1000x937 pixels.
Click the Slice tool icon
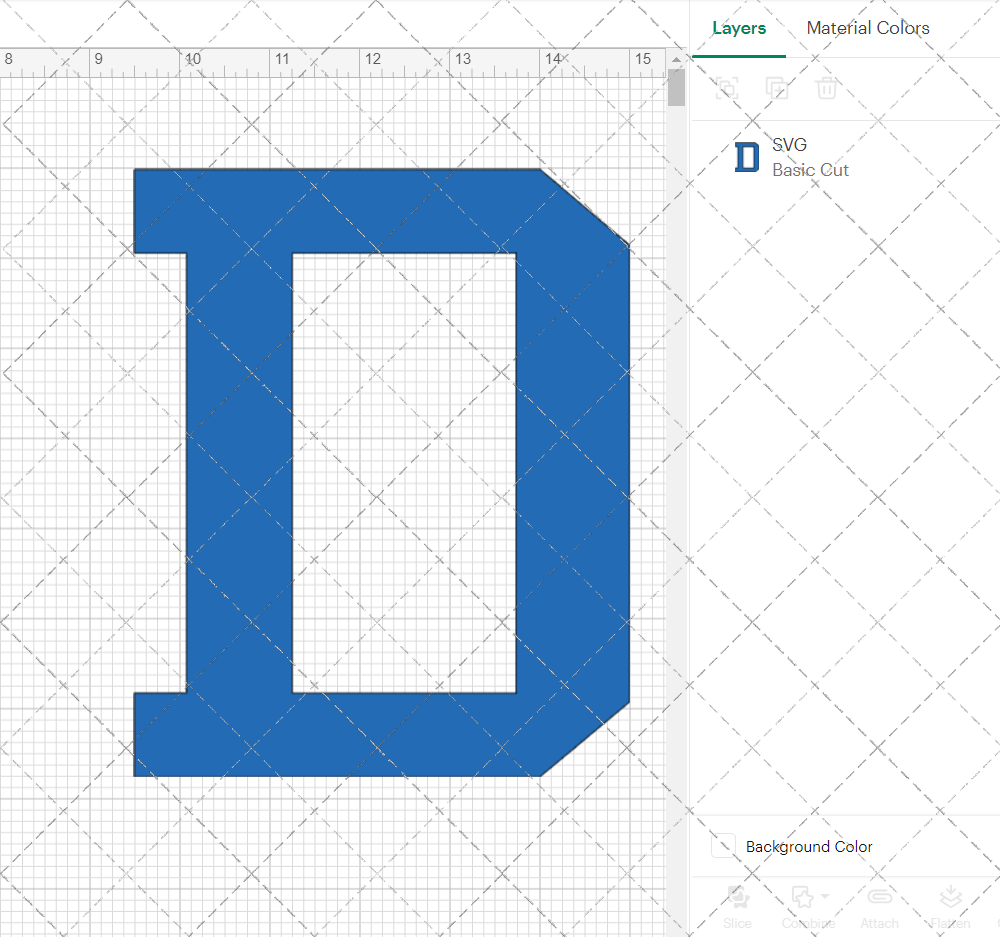(738, 897)
